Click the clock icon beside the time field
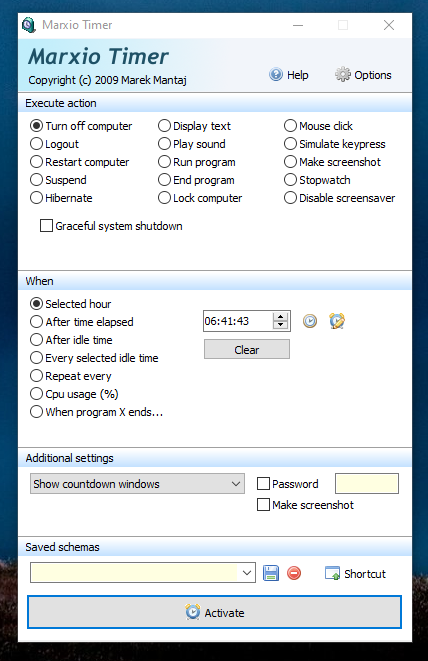428x661 pixels. pos(310,321)
